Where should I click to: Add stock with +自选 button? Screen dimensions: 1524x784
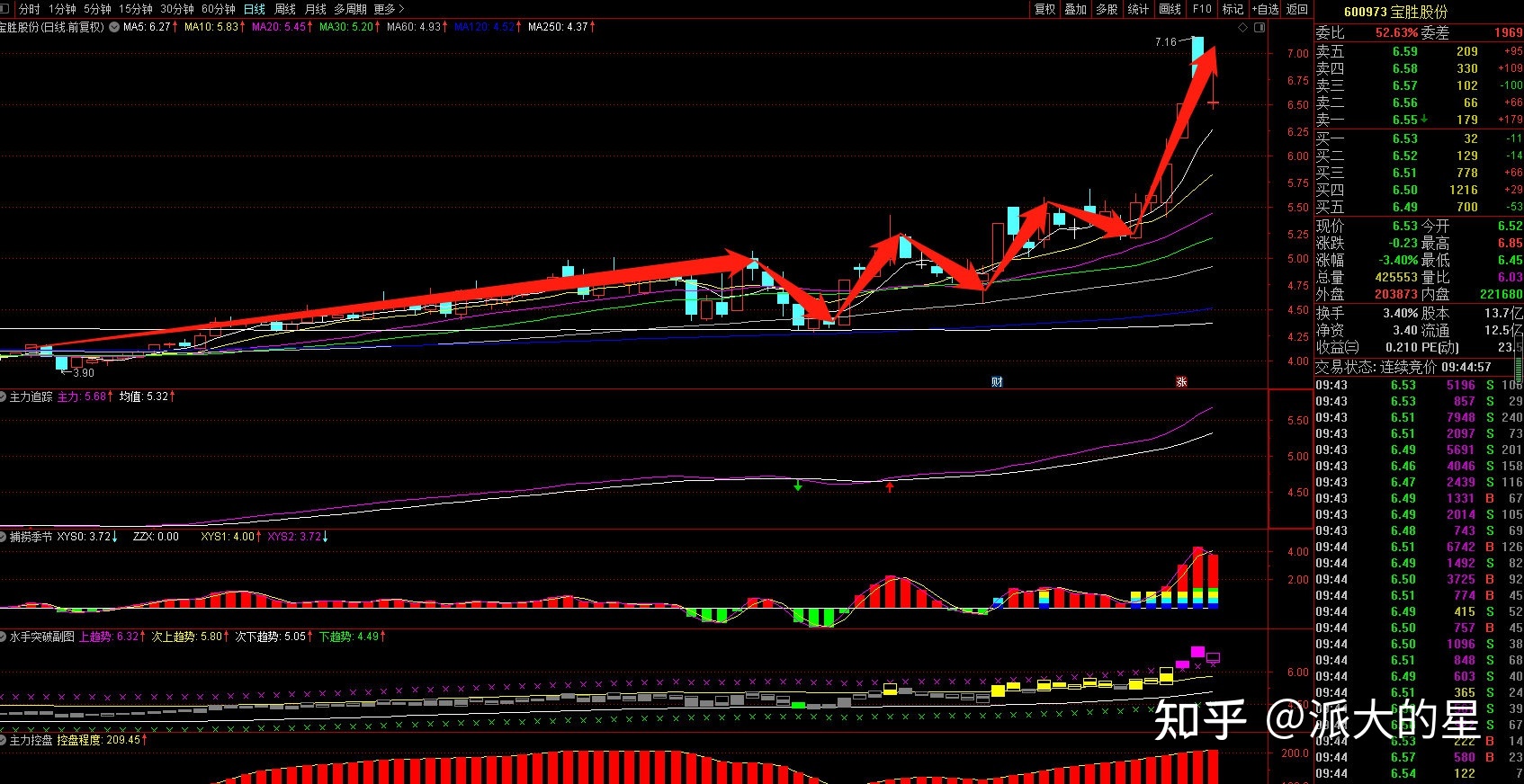click(x=1265, y=9)
